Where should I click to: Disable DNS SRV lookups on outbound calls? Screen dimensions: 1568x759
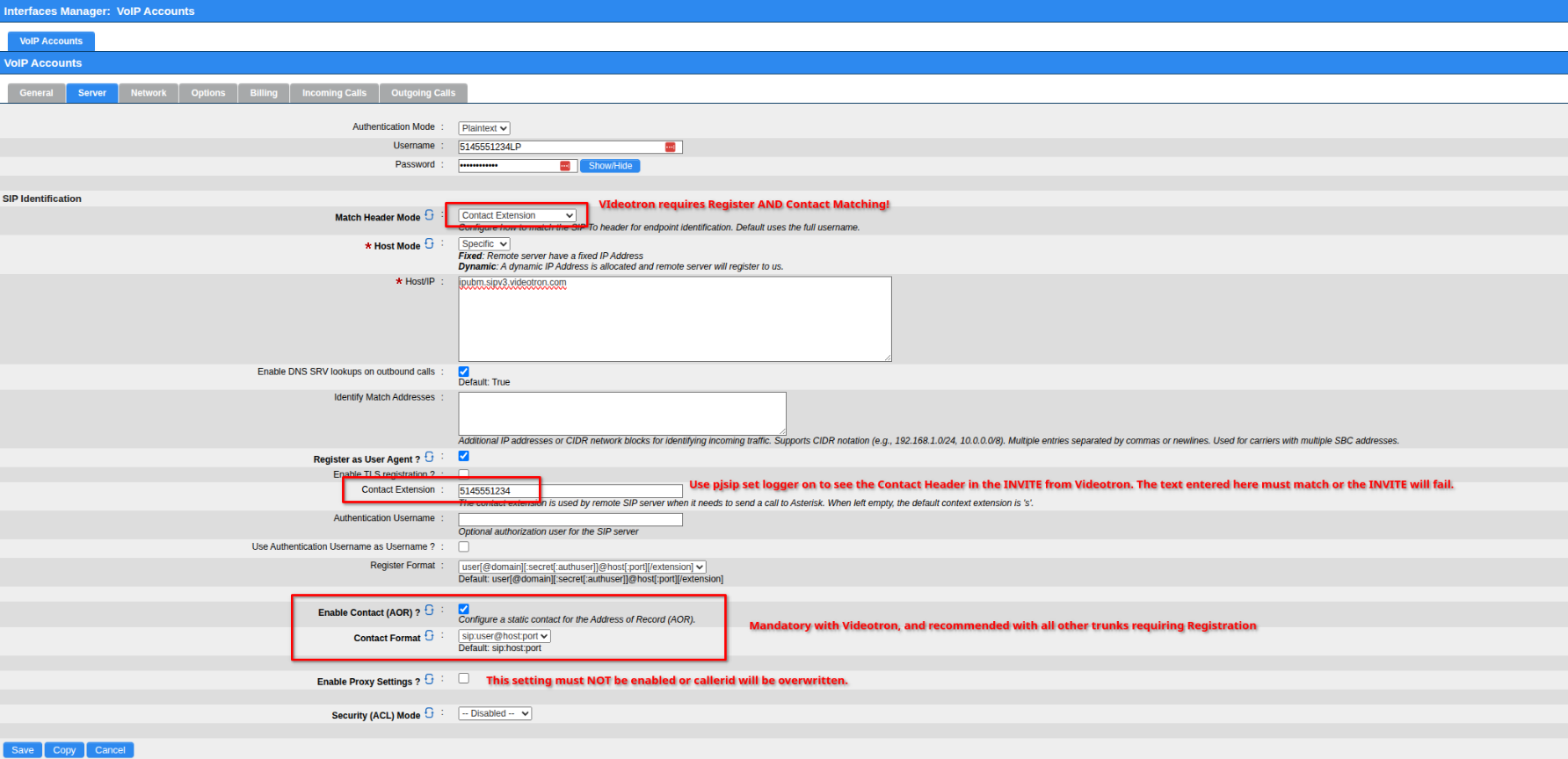[464, 372]
